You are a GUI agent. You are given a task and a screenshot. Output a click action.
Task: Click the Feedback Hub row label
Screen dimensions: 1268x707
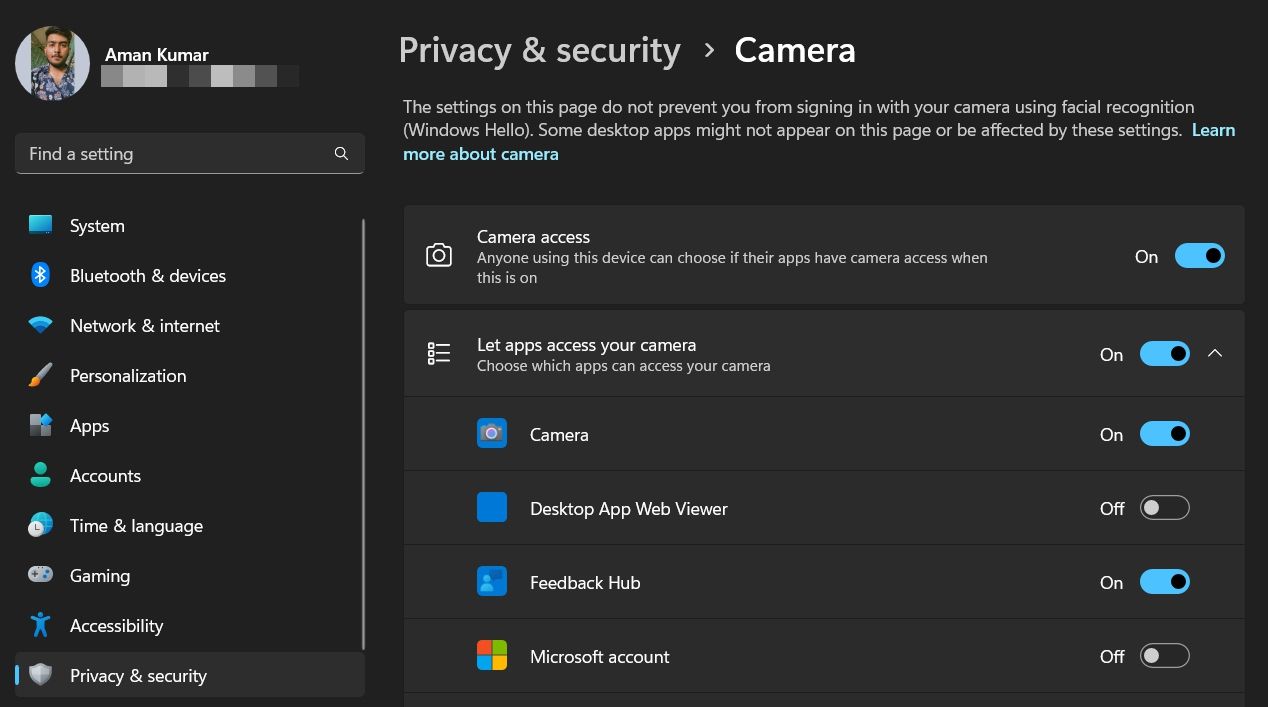(x=585, y=582)
